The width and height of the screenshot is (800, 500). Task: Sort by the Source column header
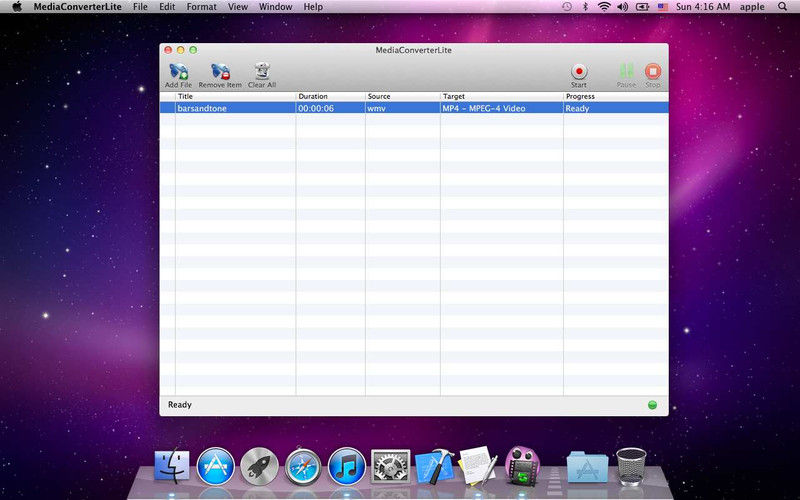(x=403, y=96)
